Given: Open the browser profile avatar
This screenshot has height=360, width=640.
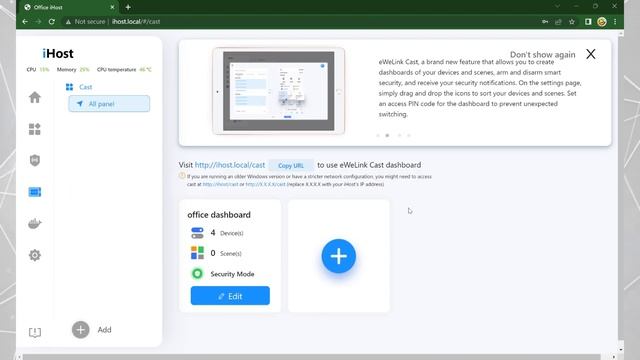Looking at the screenshot, I should pos(602,22).
